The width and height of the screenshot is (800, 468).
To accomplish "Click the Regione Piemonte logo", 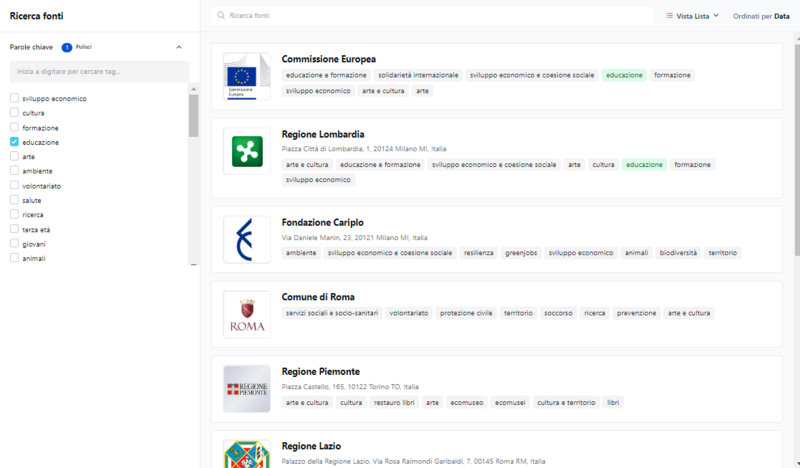I will [x=246, y=388].
